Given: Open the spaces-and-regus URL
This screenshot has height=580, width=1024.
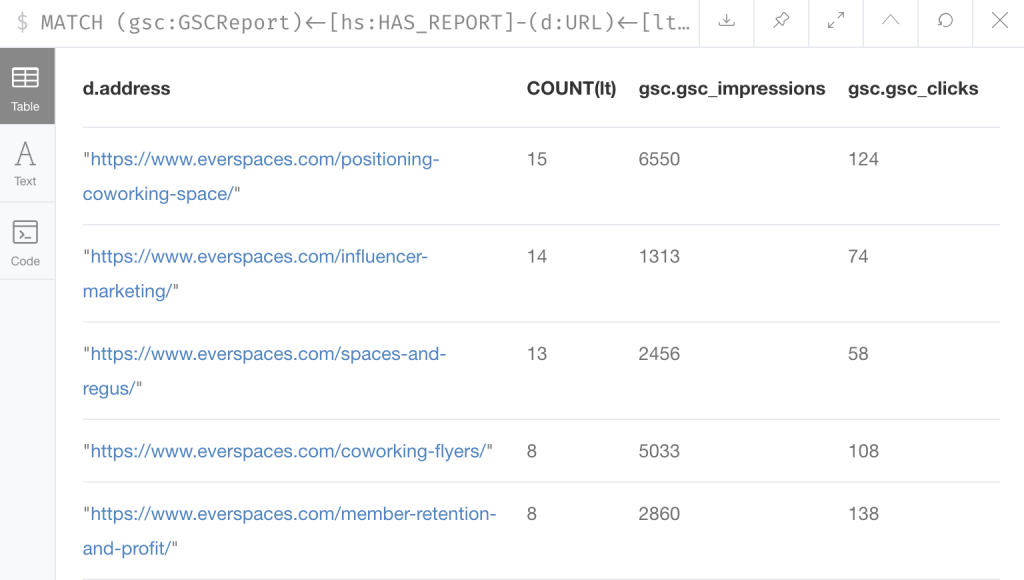Looking at the screenshot, I should pos(264,371).
